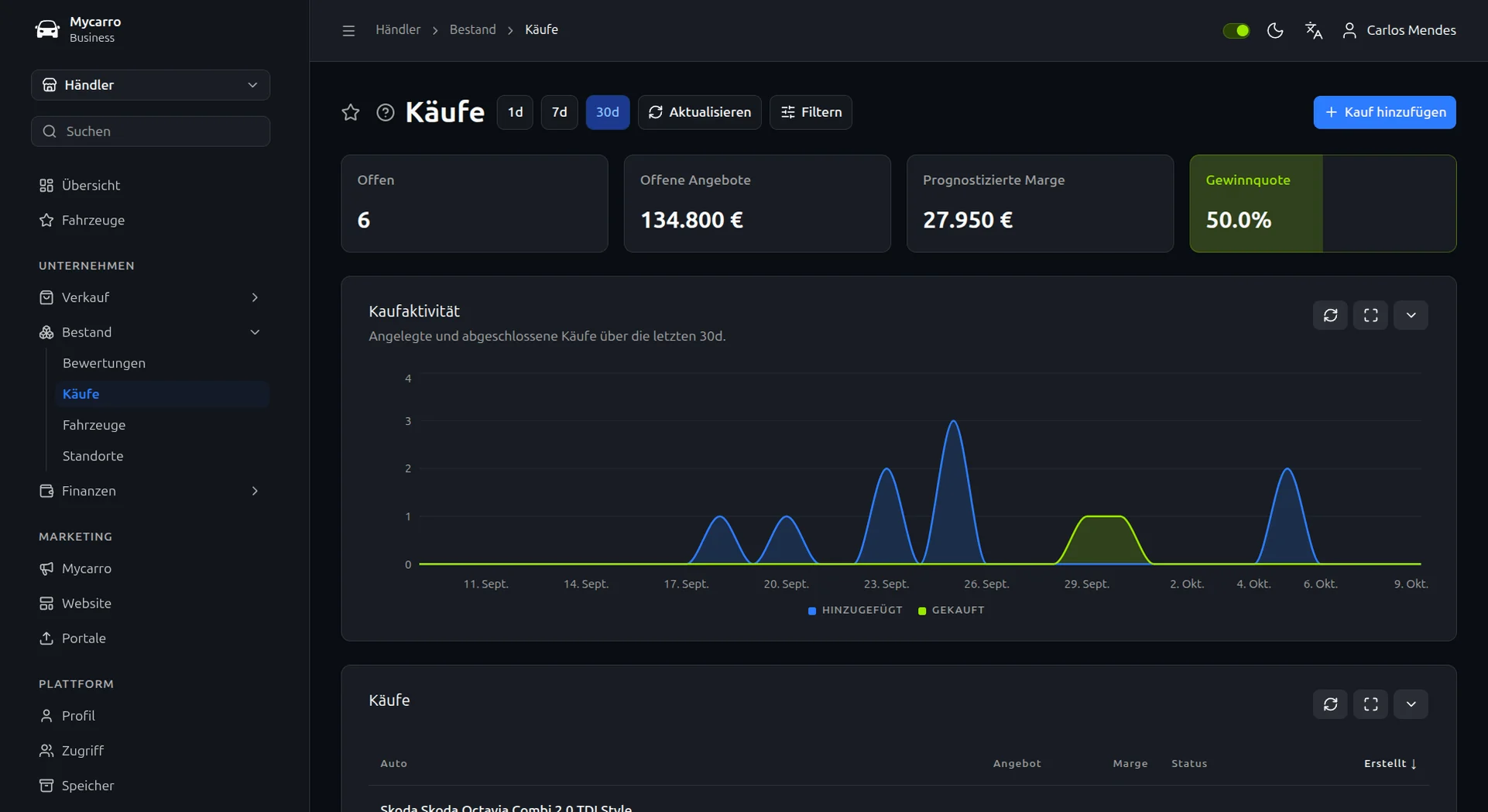Select the 1d time range

515,112
